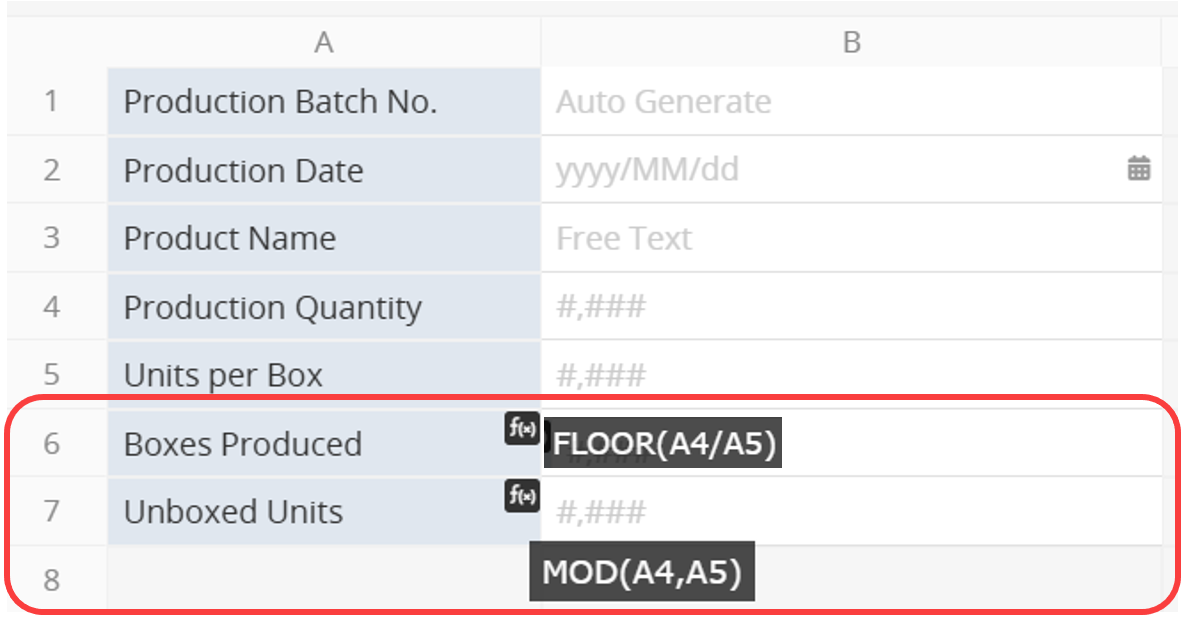Select the Product Name label cell
Viewport: 1190px width, 628px height.
[x=323, y=238]
